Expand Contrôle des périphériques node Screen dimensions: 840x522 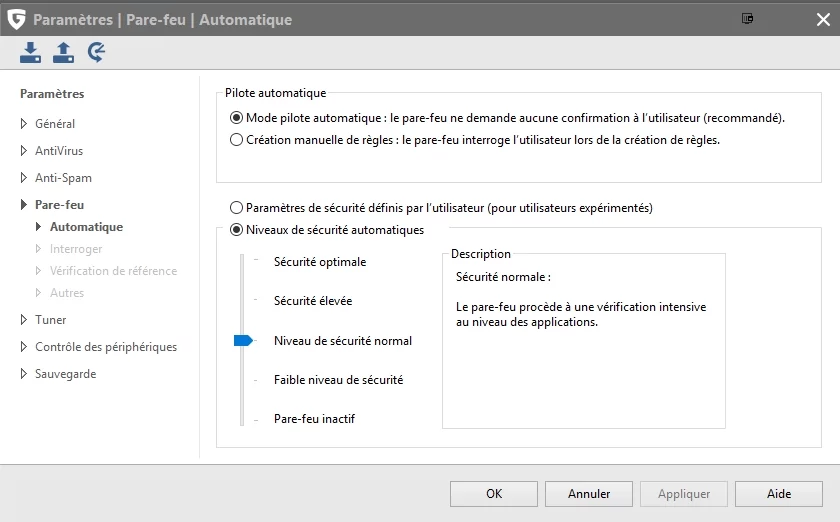(24, 347)
